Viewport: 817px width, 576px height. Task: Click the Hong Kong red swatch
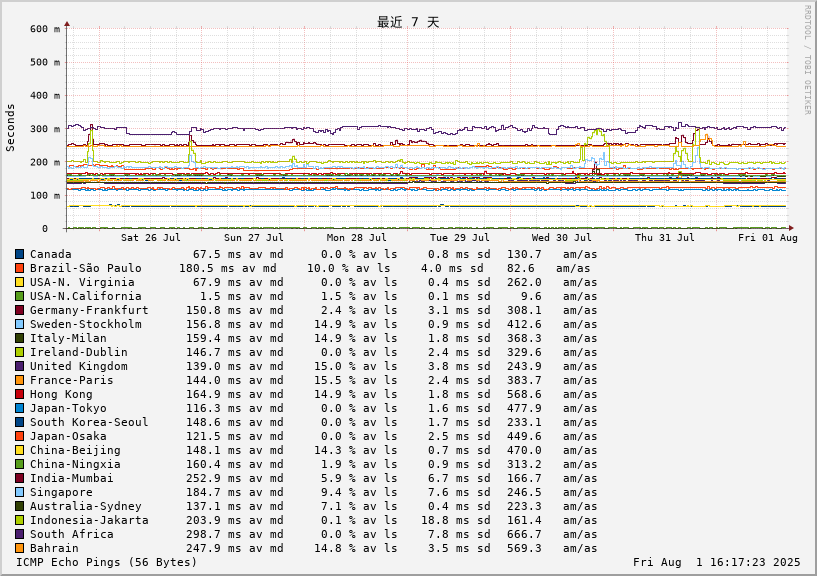point(20,395)
